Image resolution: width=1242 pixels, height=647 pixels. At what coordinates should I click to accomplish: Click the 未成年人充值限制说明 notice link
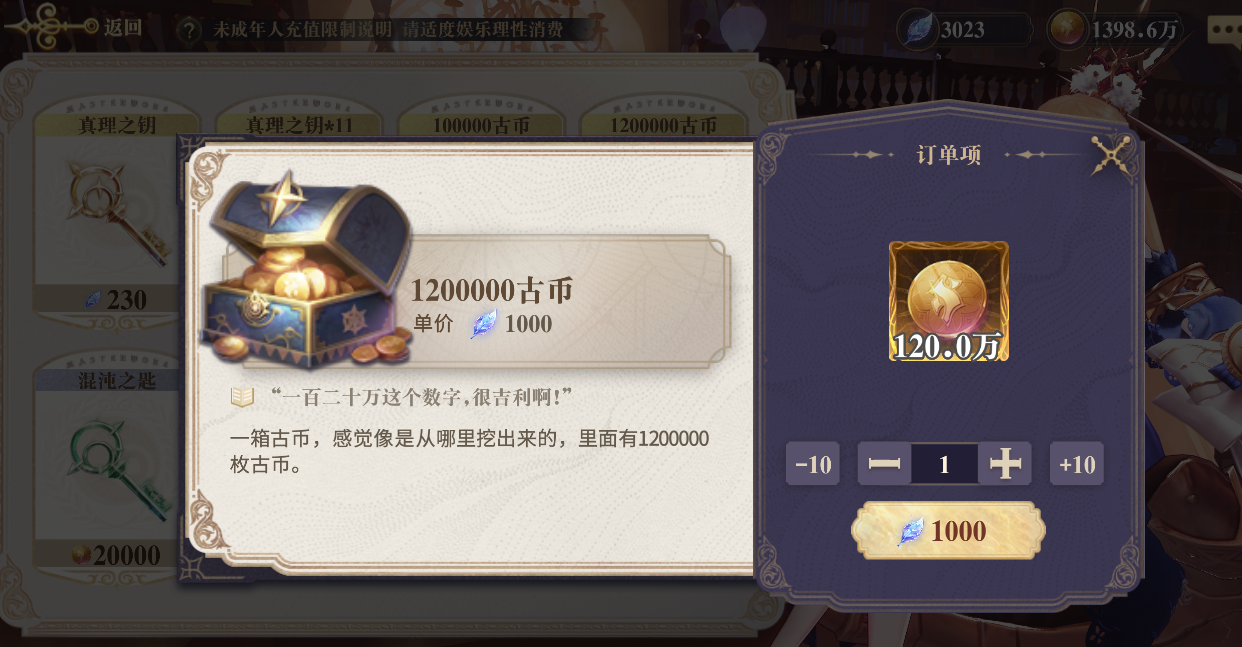[301, 29]
